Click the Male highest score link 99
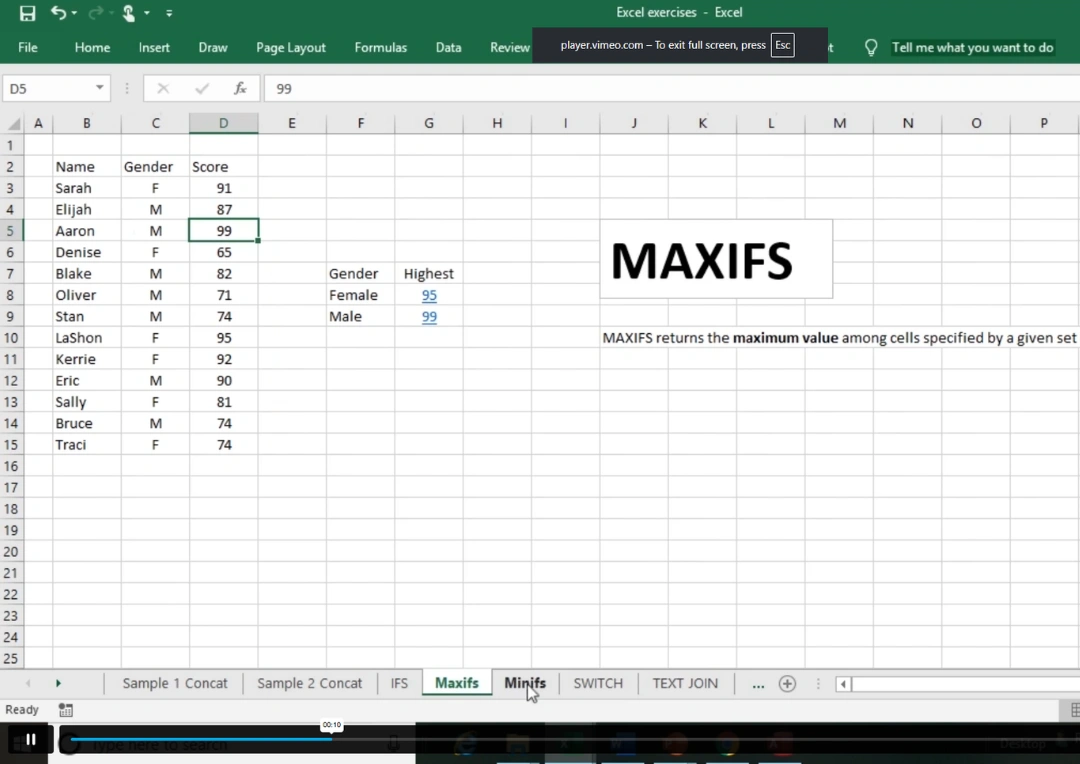This screenshot has height=764, width=1080. click(x=429, y=317)
